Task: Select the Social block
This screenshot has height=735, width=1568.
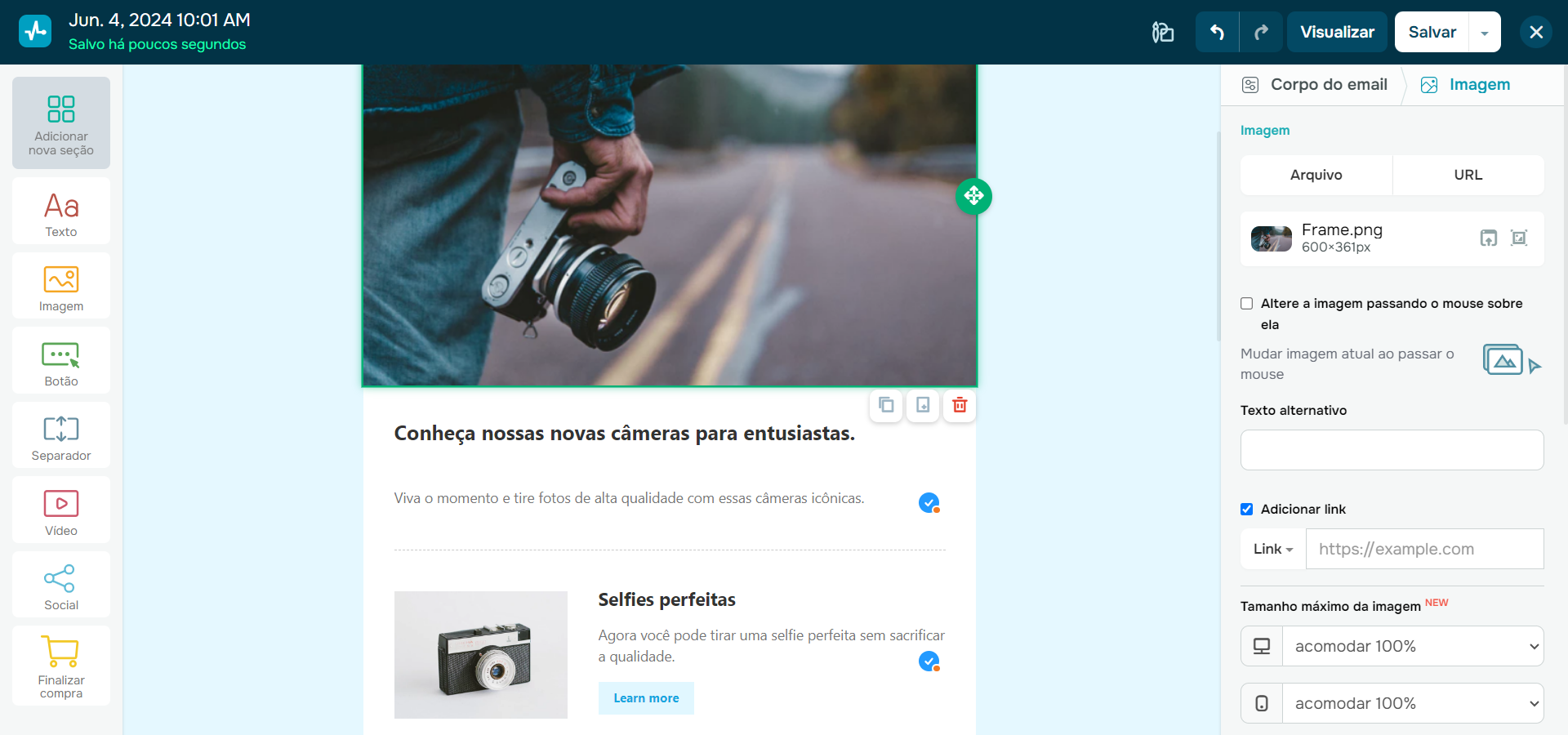Action: (x=61, y=585)
